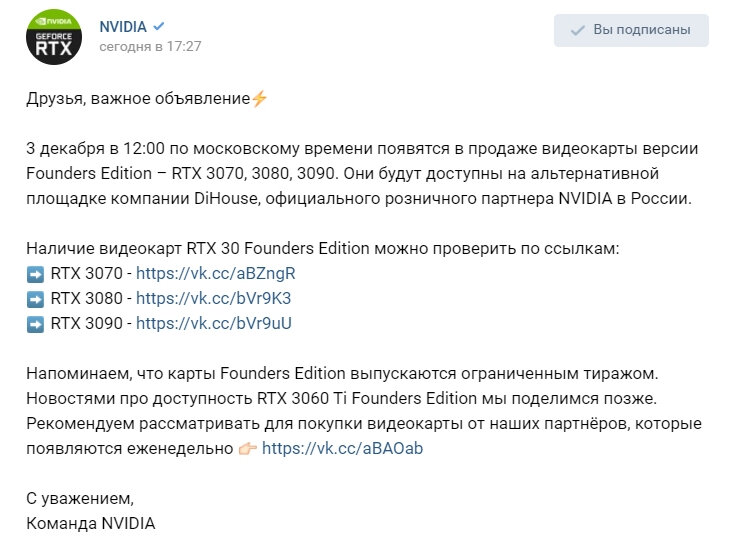Toggle the Вы подписаны subscription button

tap(631, 30)
